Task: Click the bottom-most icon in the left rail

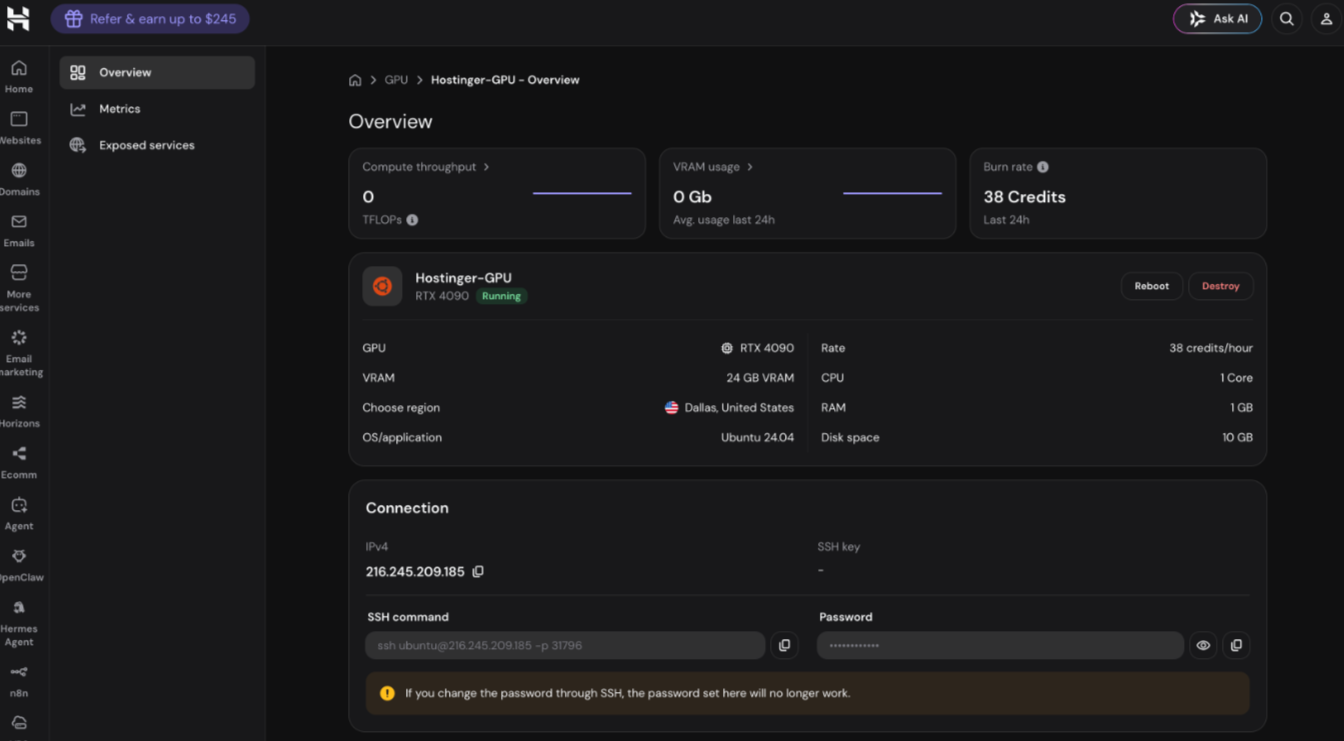Action: (x=19, y=723)
